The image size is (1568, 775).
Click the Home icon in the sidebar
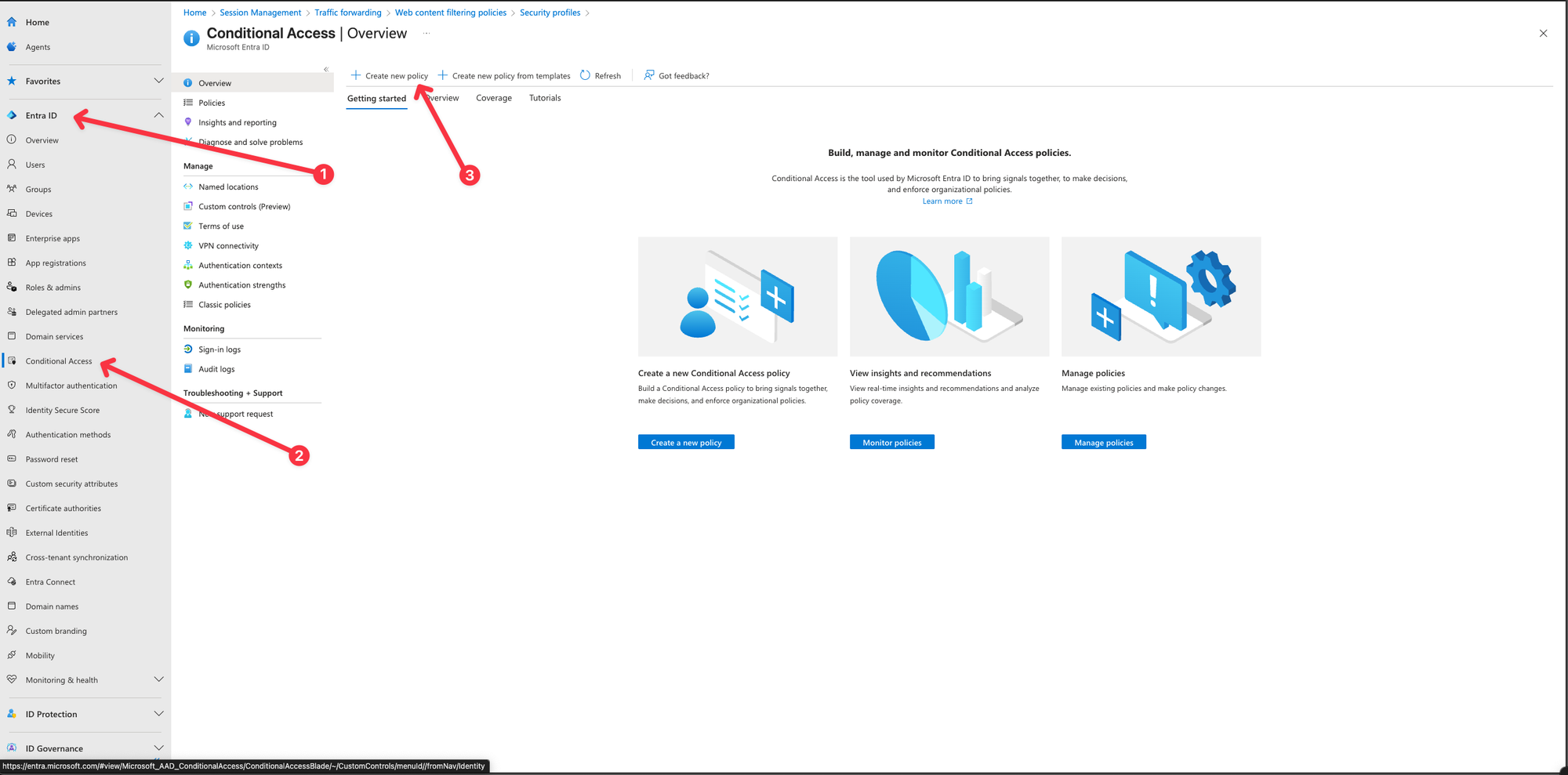pos(12,22)
